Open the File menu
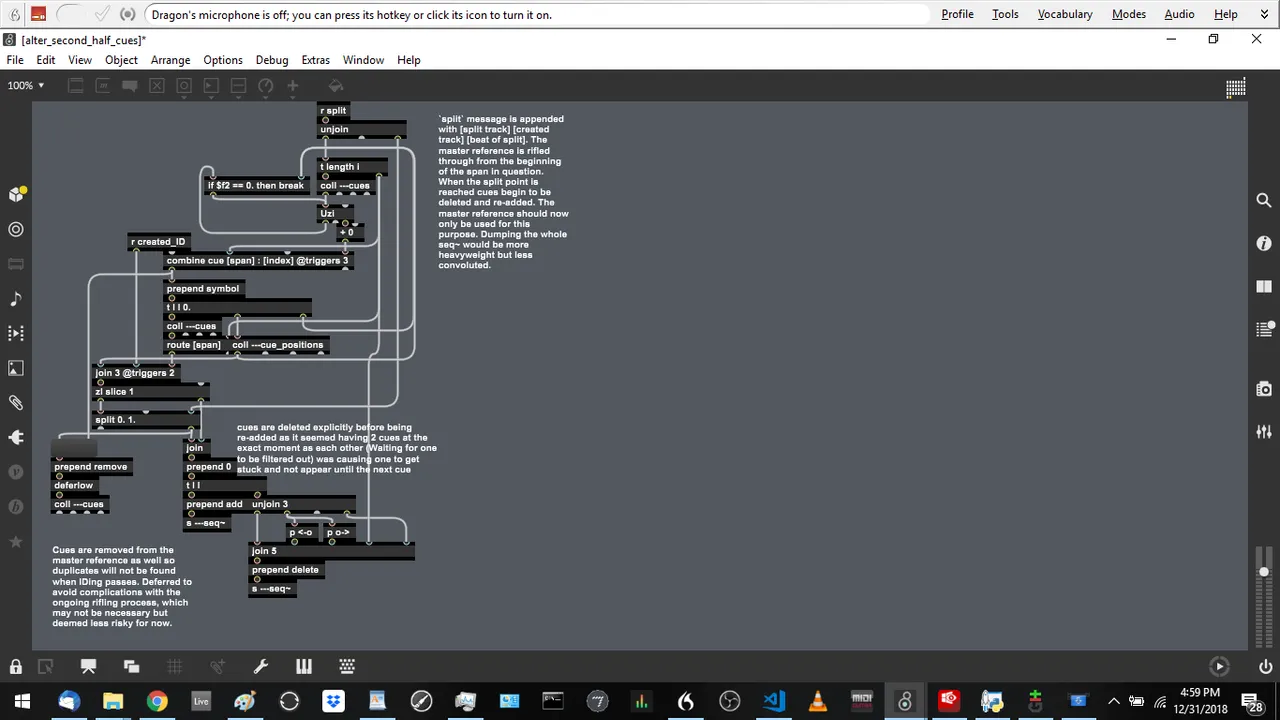Viewport: 1280px width, 720px height. 15,60
